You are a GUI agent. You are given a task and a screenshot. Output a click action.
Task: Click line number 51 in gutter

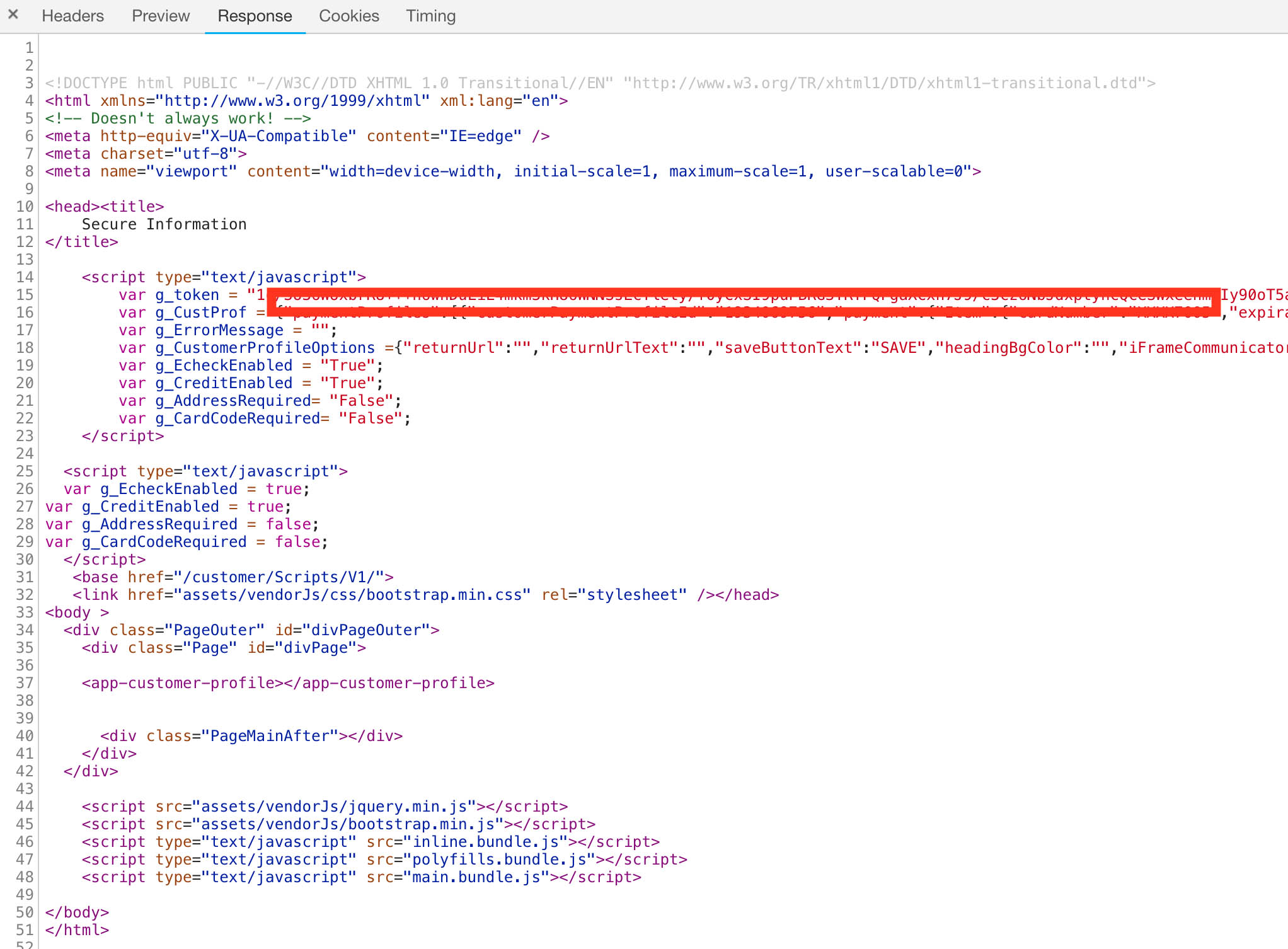click(x=25, y=930)
